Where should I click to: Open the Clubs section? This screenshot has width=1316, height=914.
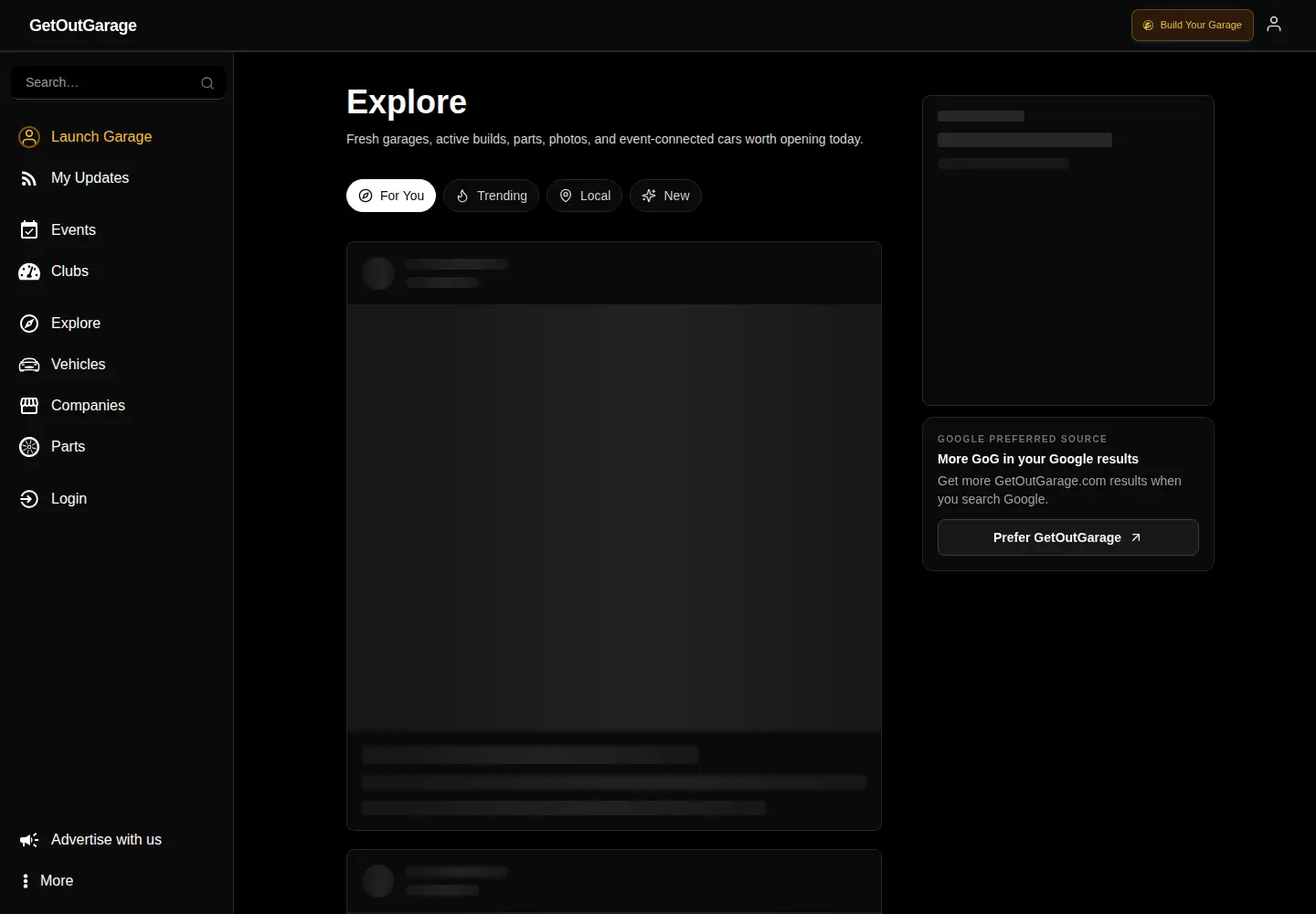pos(69,271)
